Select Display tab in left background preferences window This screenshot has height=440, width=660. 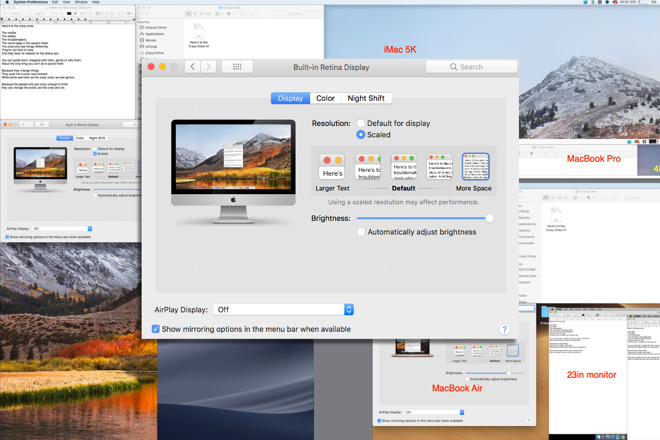(64, 138)
